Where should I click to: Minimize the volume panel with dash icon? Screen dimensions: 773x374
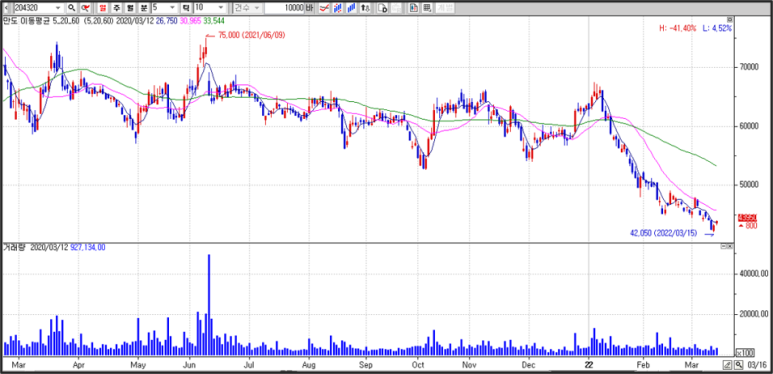click(724, 247)
